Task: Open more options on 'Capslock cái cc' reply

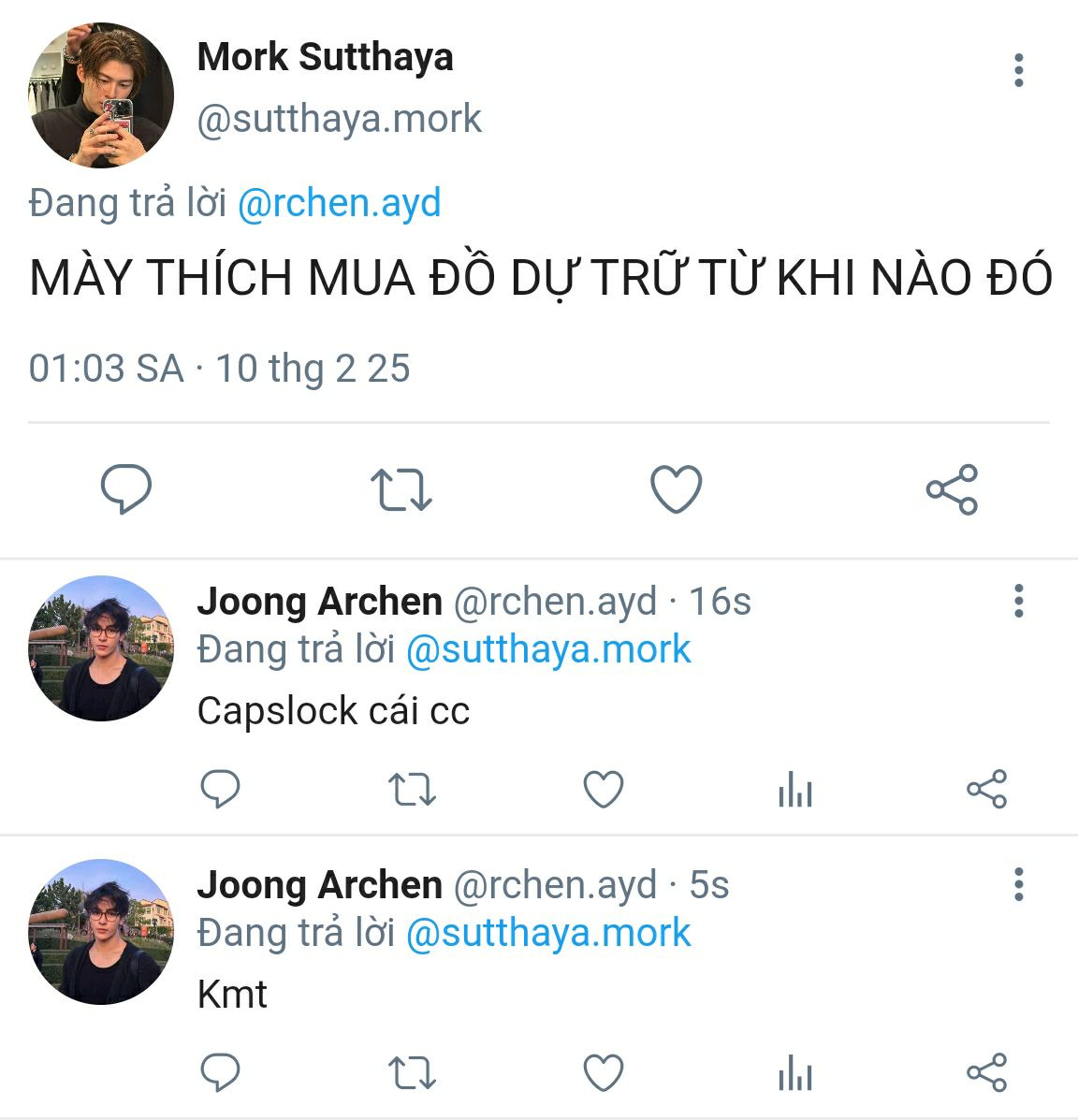Action: pos(1018,601)
